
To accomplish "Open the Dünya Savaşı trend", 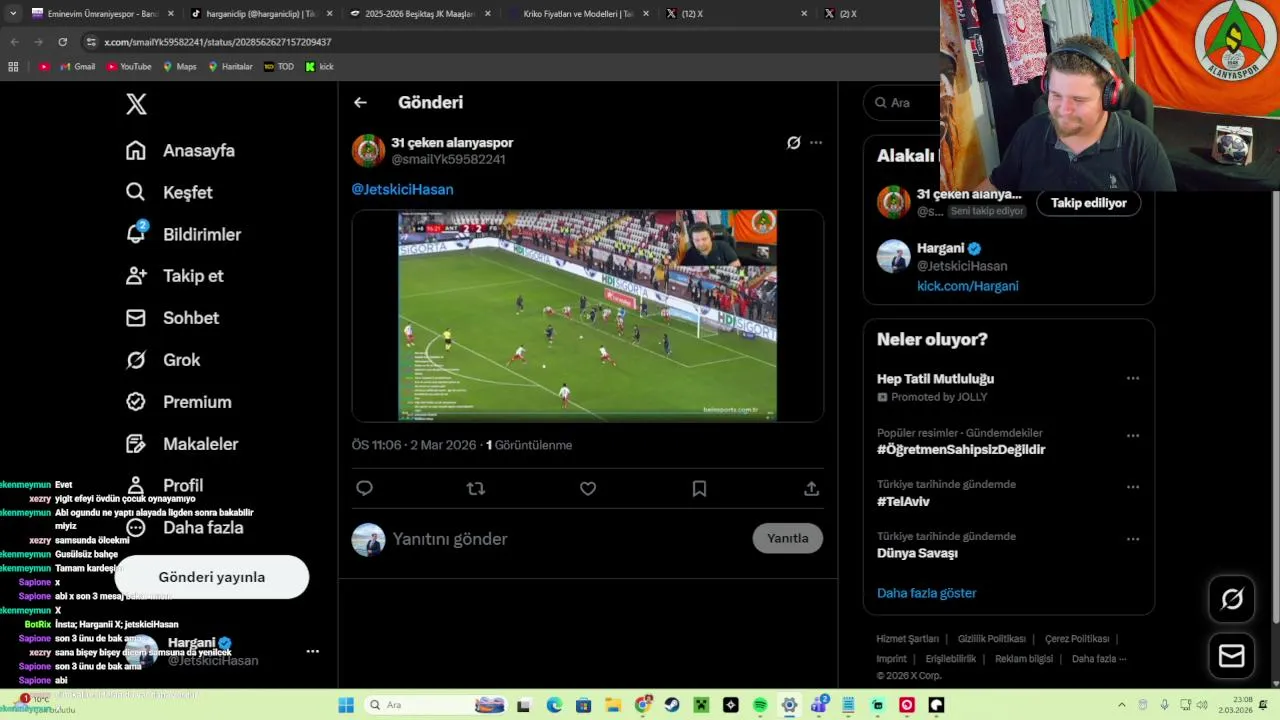I will 917,553.
